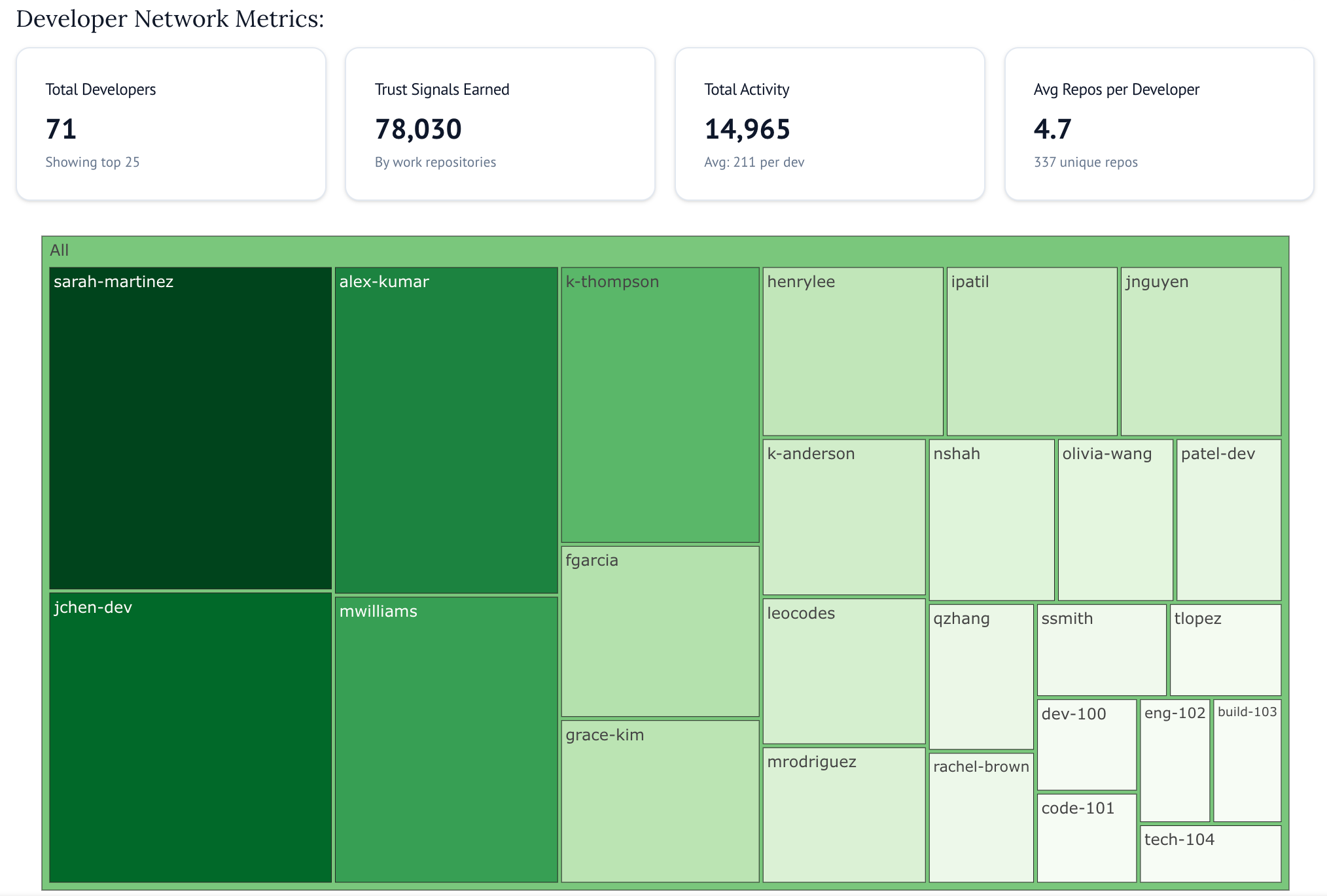Click the All root treemap header
Screen dimensions: 1327x896
click(x=59, y=250)
